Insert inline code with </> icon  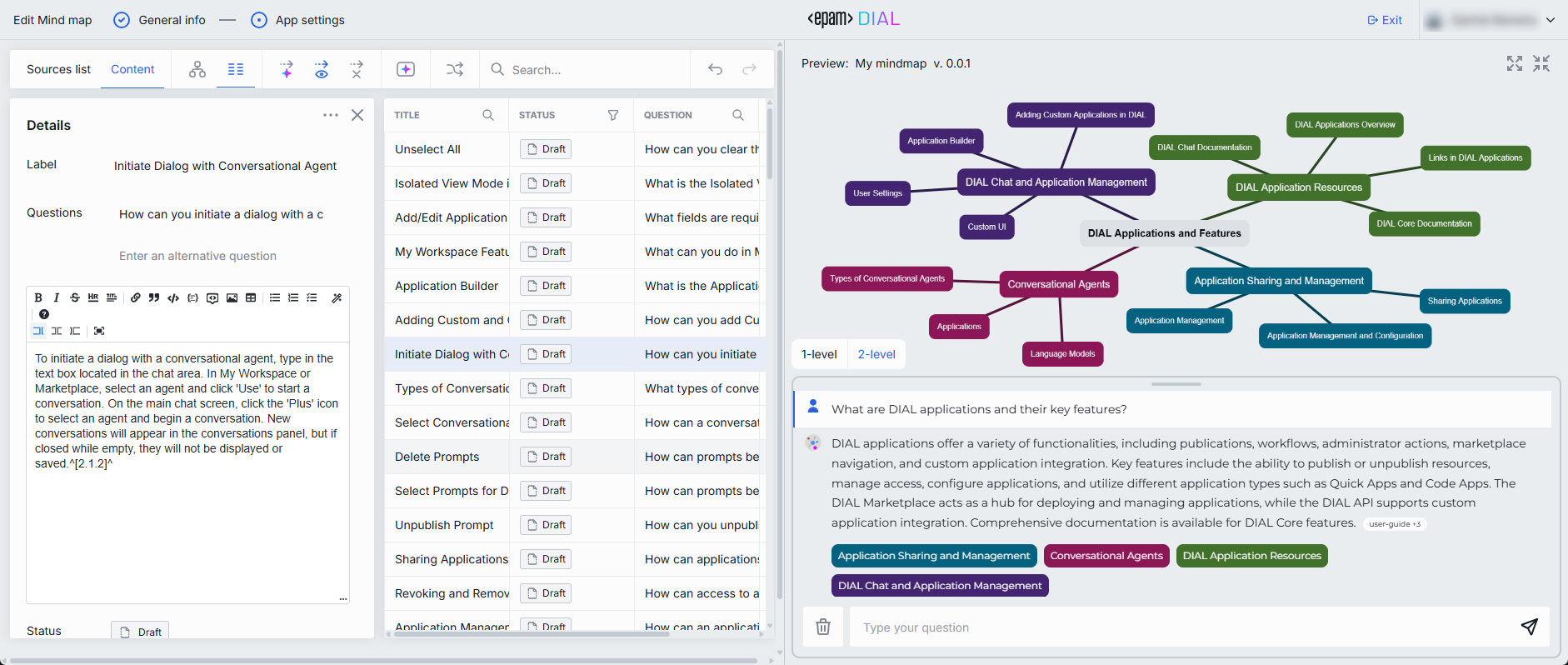coord(173,297)
